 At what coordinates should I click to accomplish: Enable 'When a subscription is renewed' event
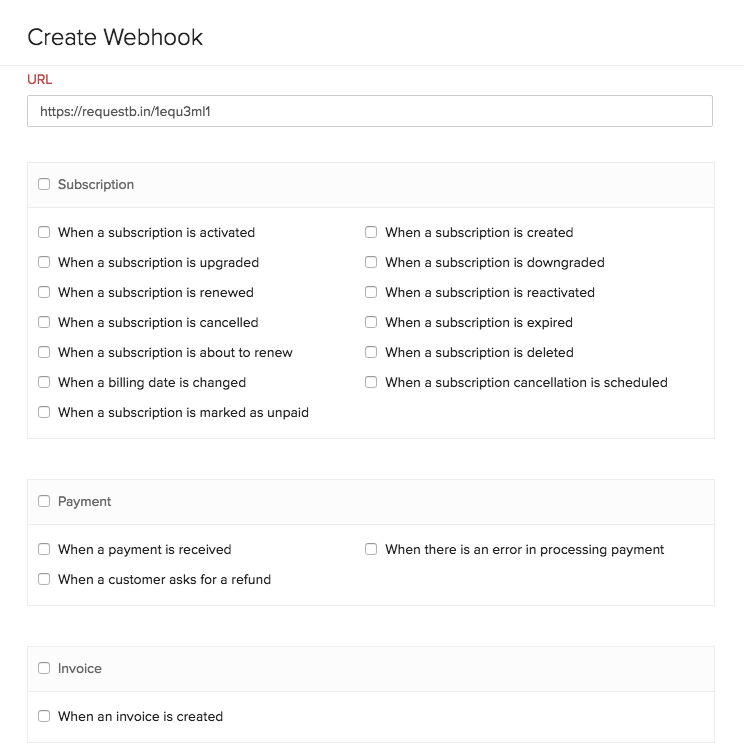pos(44,292)
